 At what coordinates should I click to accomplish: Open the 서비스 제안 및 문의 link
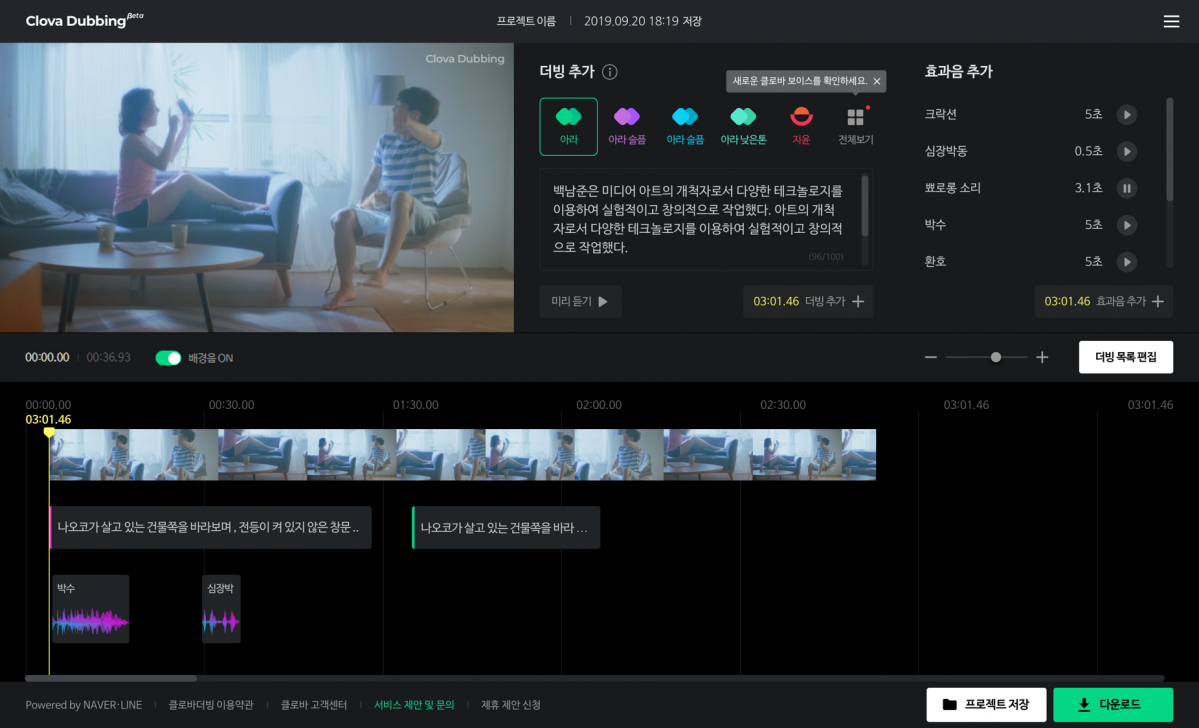[x=414, y=705]
